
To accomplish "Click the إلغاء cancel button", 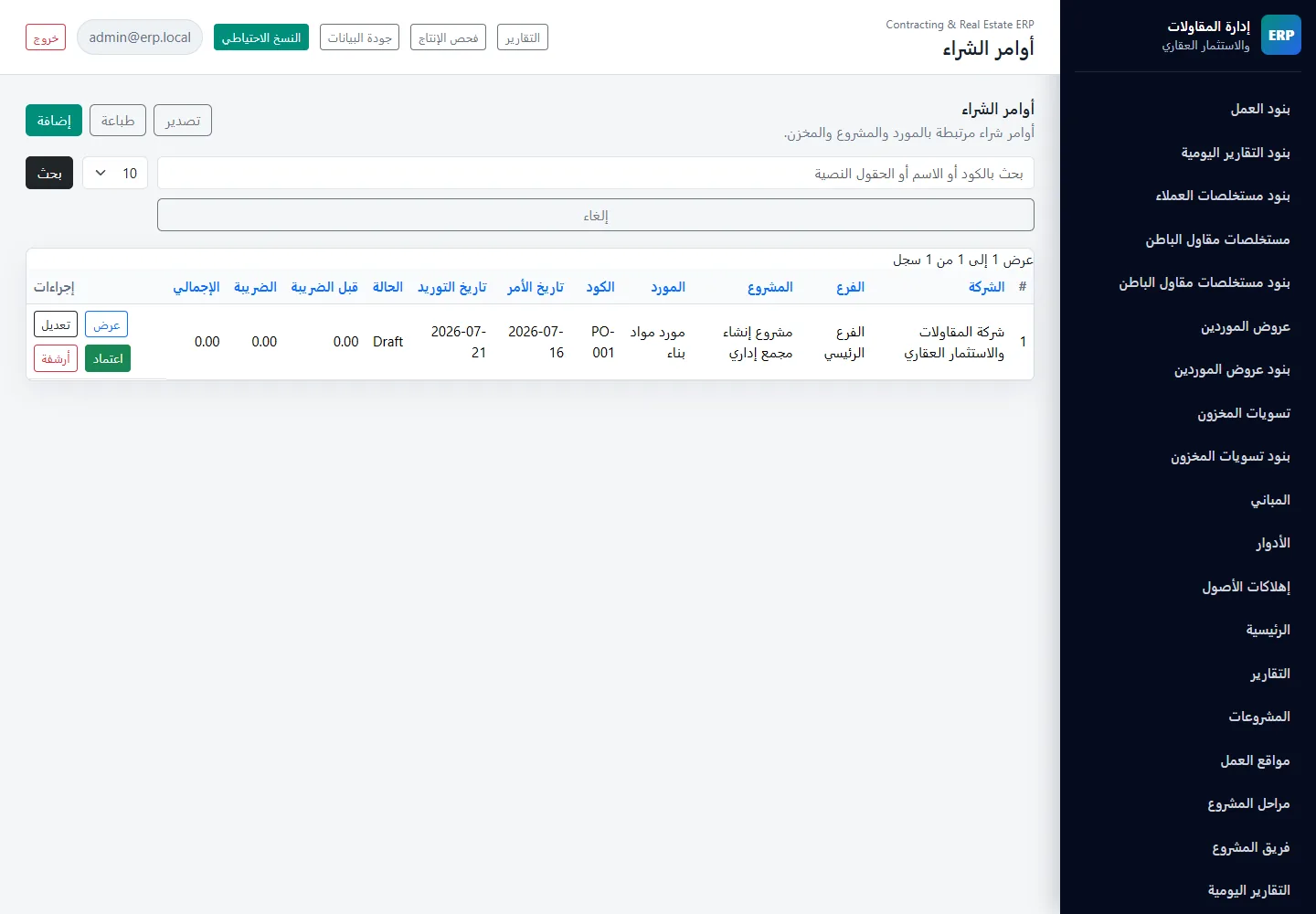I will tap(596, 215).
